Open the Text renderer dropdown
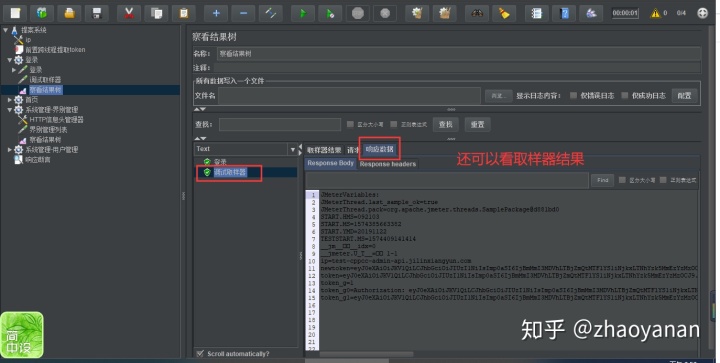The image size is (720, 363). pos(292,149)
